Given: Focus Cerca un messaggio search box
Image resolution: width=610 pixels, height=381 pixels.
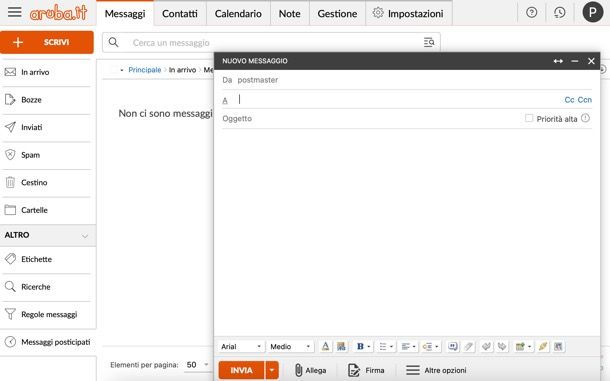Looking at the screenshot, I should (272, 42).
